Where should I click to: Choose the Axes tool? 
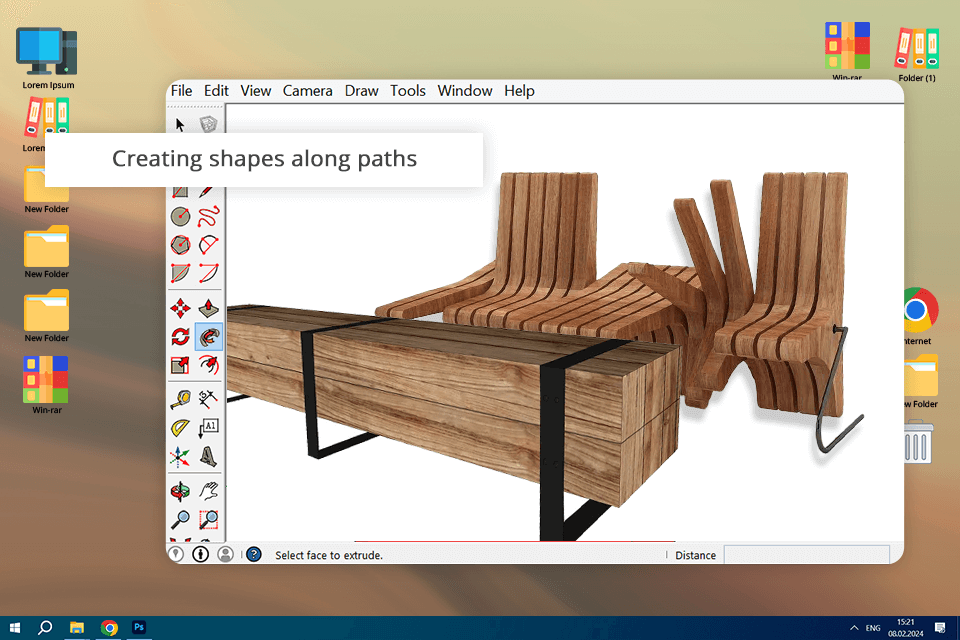180,456
